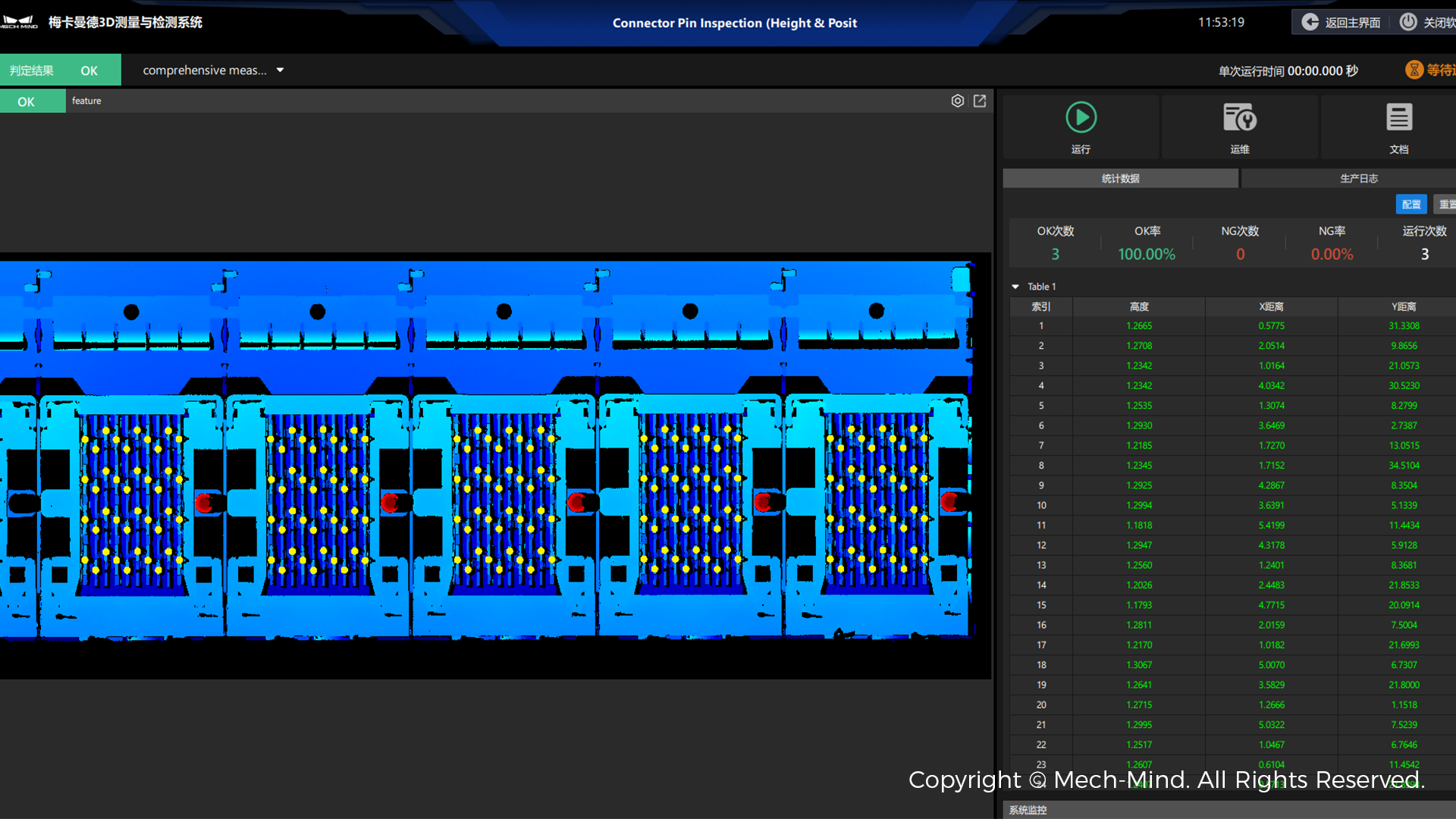This screenshot has height=819, width=1456.
Task: Click the Mech-Mind logo
Action: click(x=20, y=22)
